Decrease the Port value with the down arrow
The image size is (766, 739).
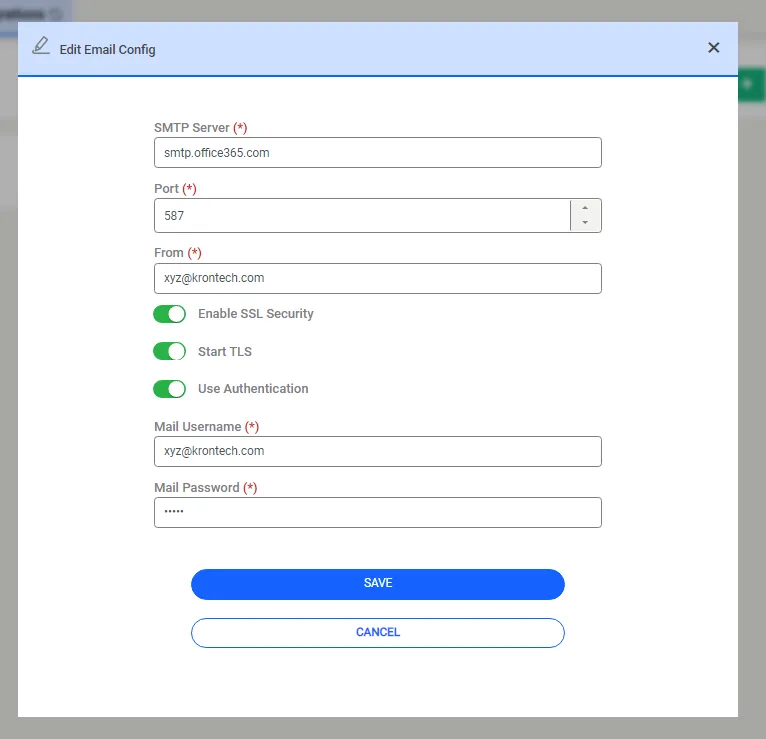pyautogui.click(x=585, y=223)
